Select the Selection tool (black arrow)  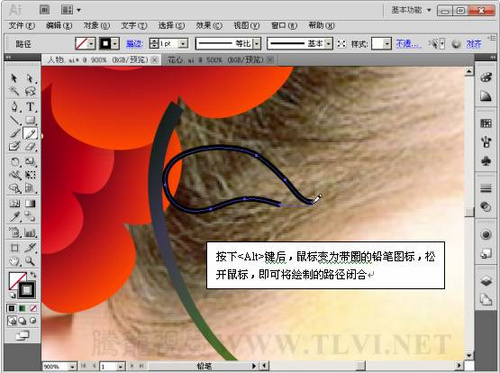click(14, 78)
